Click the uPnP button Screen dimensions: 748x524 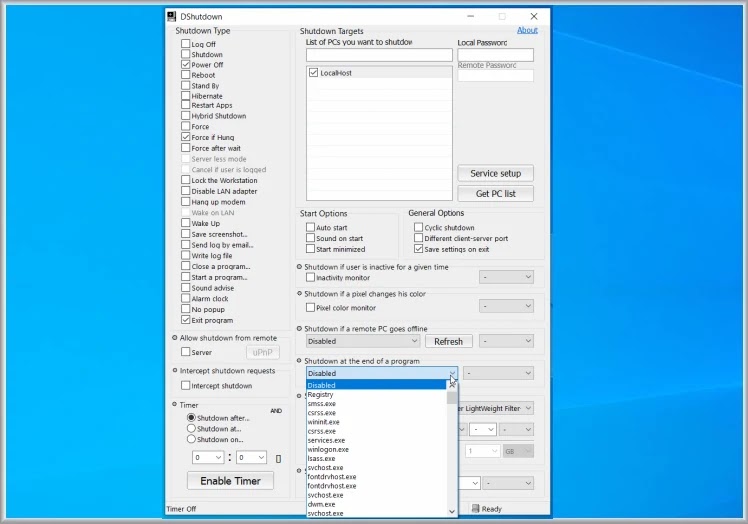(x=263, y=352)
